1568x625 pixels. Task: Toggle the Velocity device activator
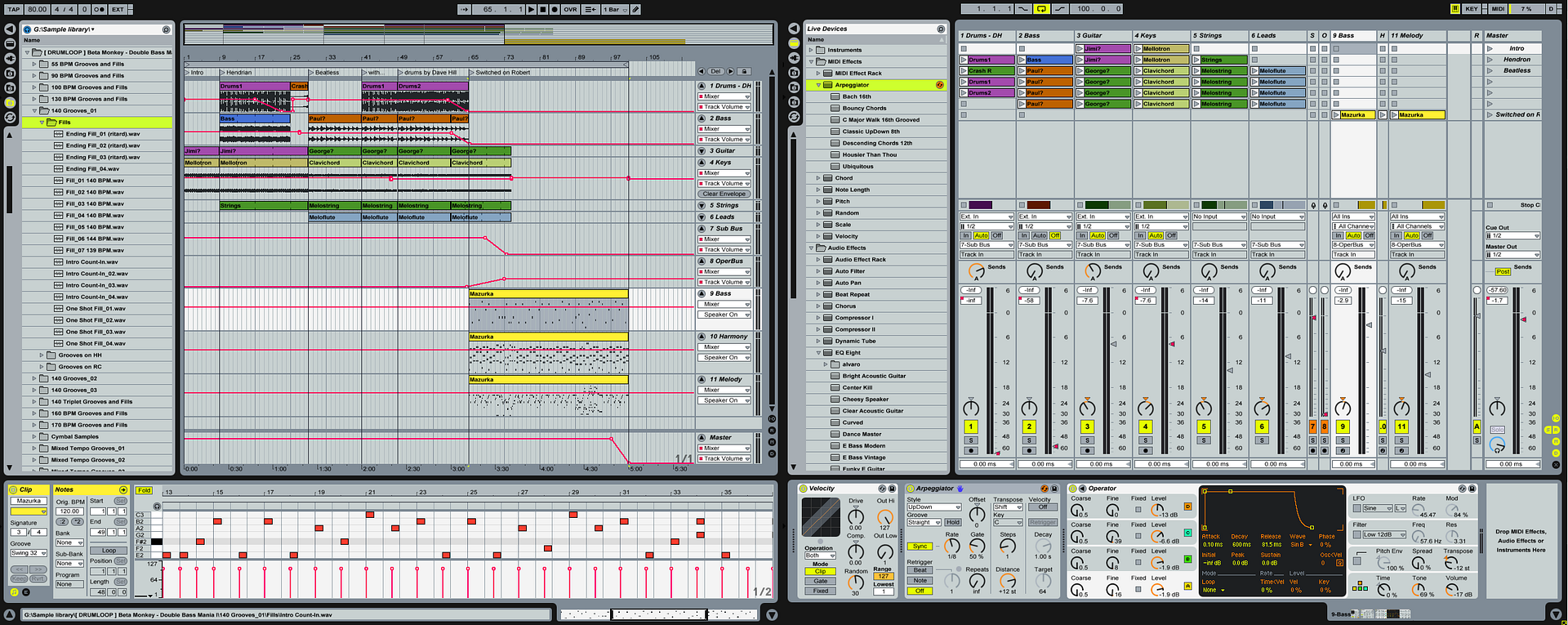[x=803, y=489]
